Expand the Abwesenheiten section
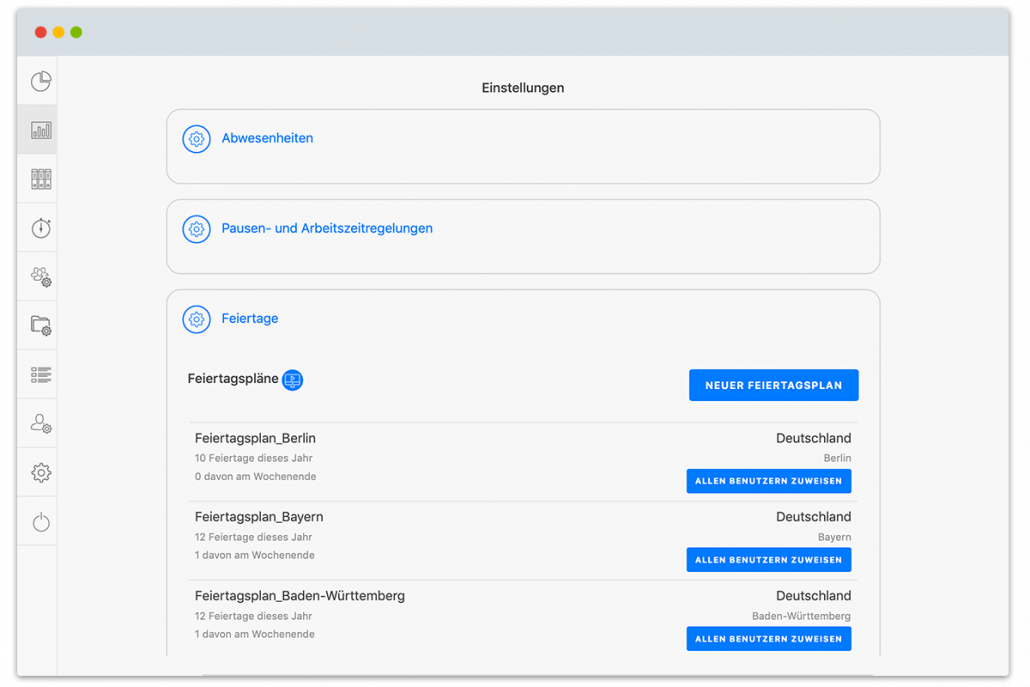The image size is (1030, 687). [x=267, y=139]
